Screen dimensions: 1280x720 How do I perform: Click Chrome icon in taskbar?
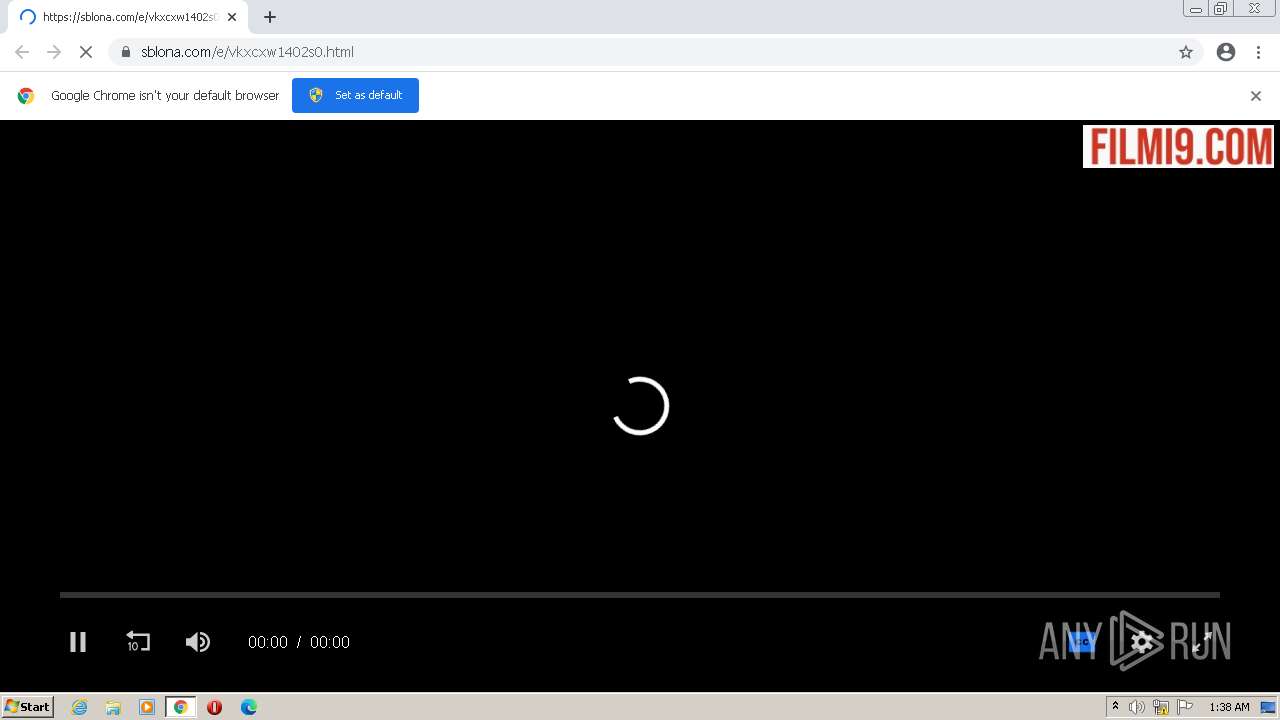[181, 707]
